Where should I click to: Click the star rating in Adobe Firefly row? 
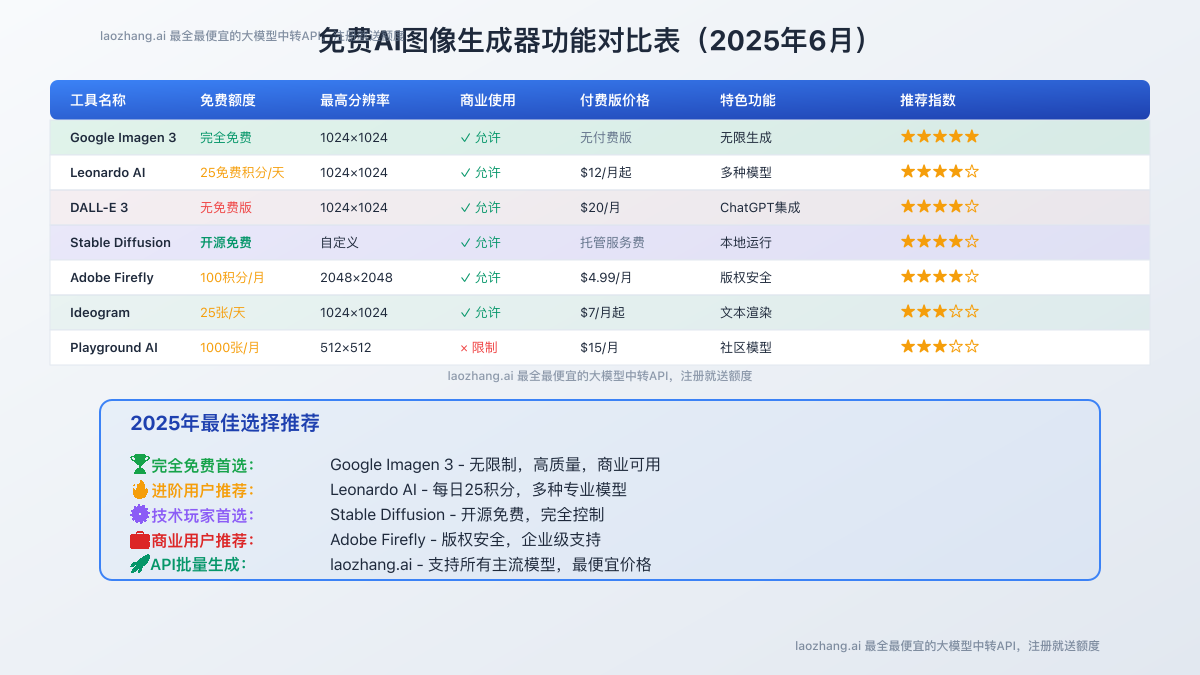(x=940, y=277)
